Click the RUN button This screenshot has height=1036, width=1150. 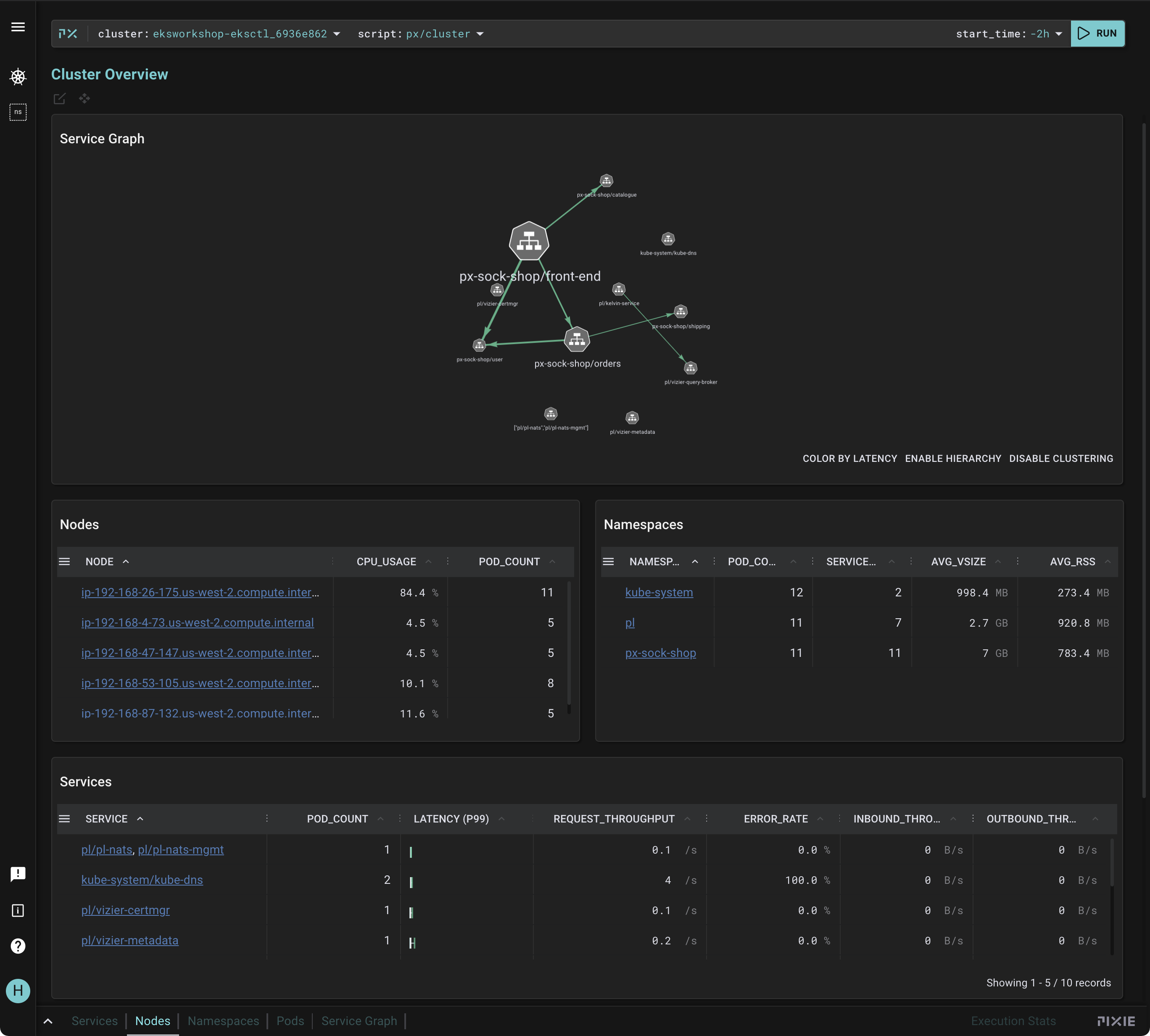click(x=1097, y=34)
